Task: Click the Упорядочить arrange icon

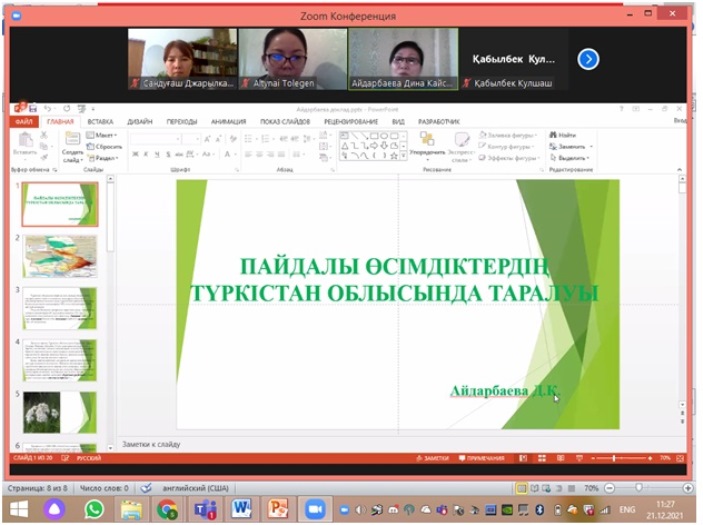Action: coord(427,144)
